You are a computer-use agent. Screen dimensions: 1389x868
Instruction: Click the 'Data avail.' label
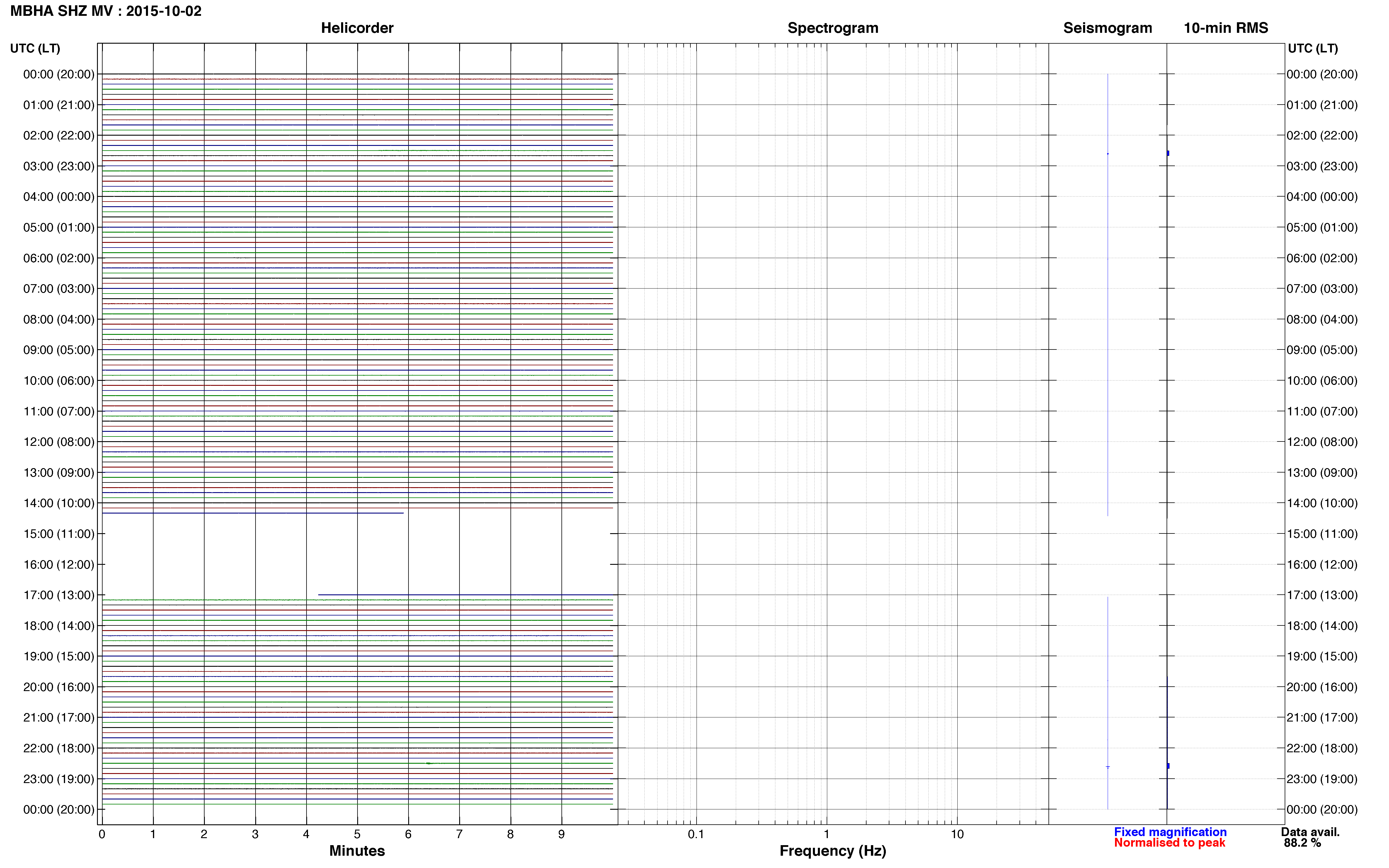[1310, 832]
